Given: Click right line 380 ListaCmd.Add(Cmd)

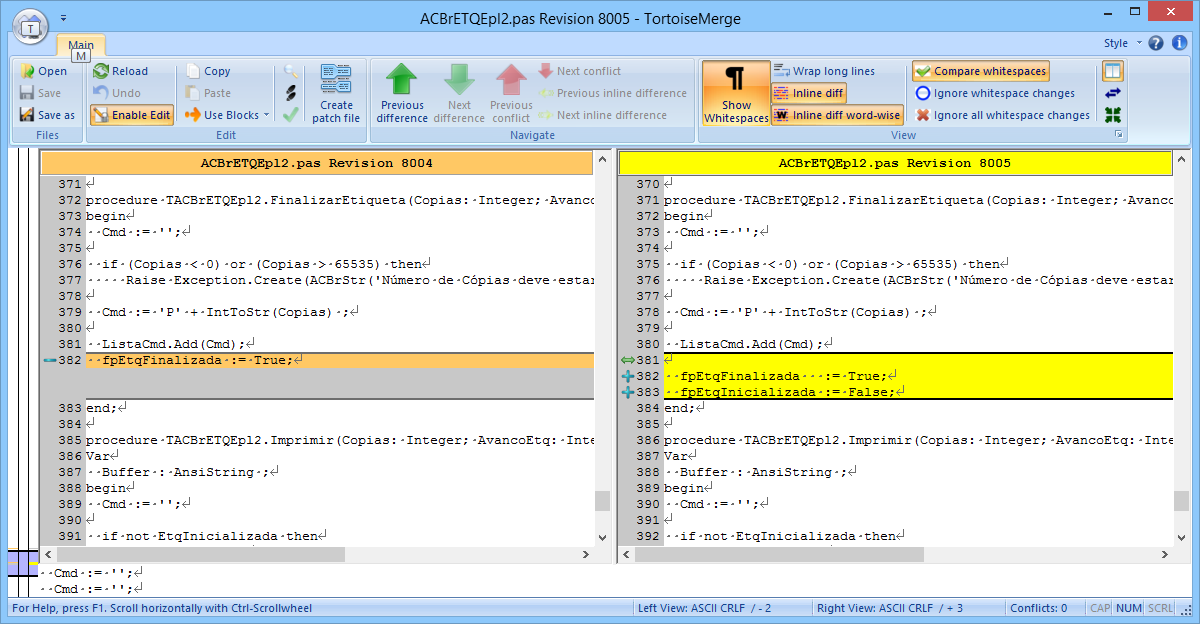Looking at the screenshot, I should [750, 344].
